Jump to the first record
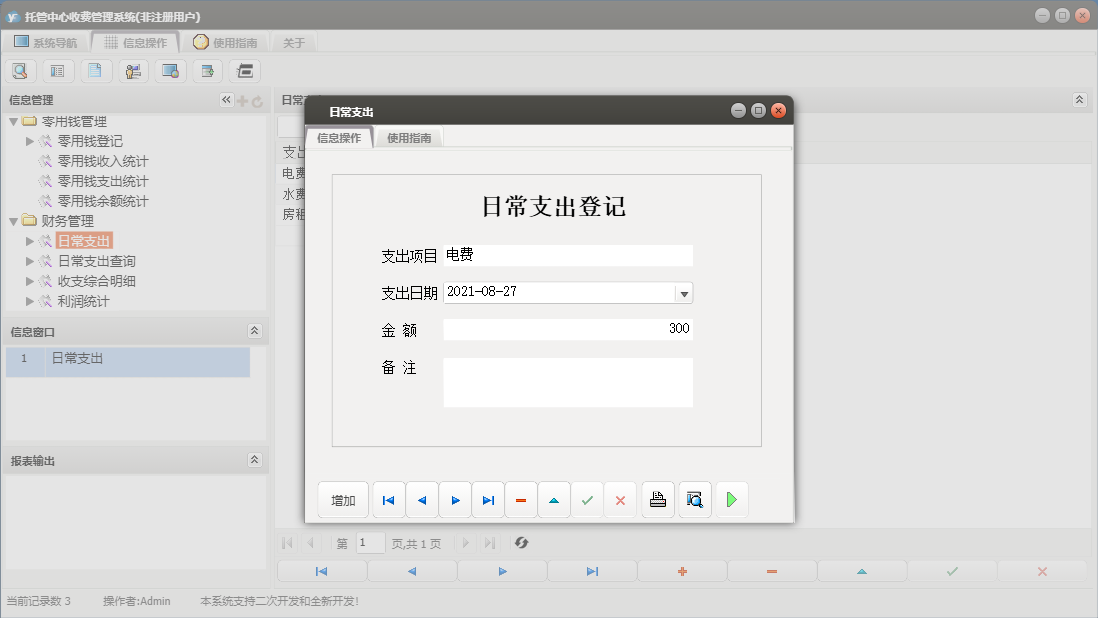 pyautogui.click(x=388, y=500)
